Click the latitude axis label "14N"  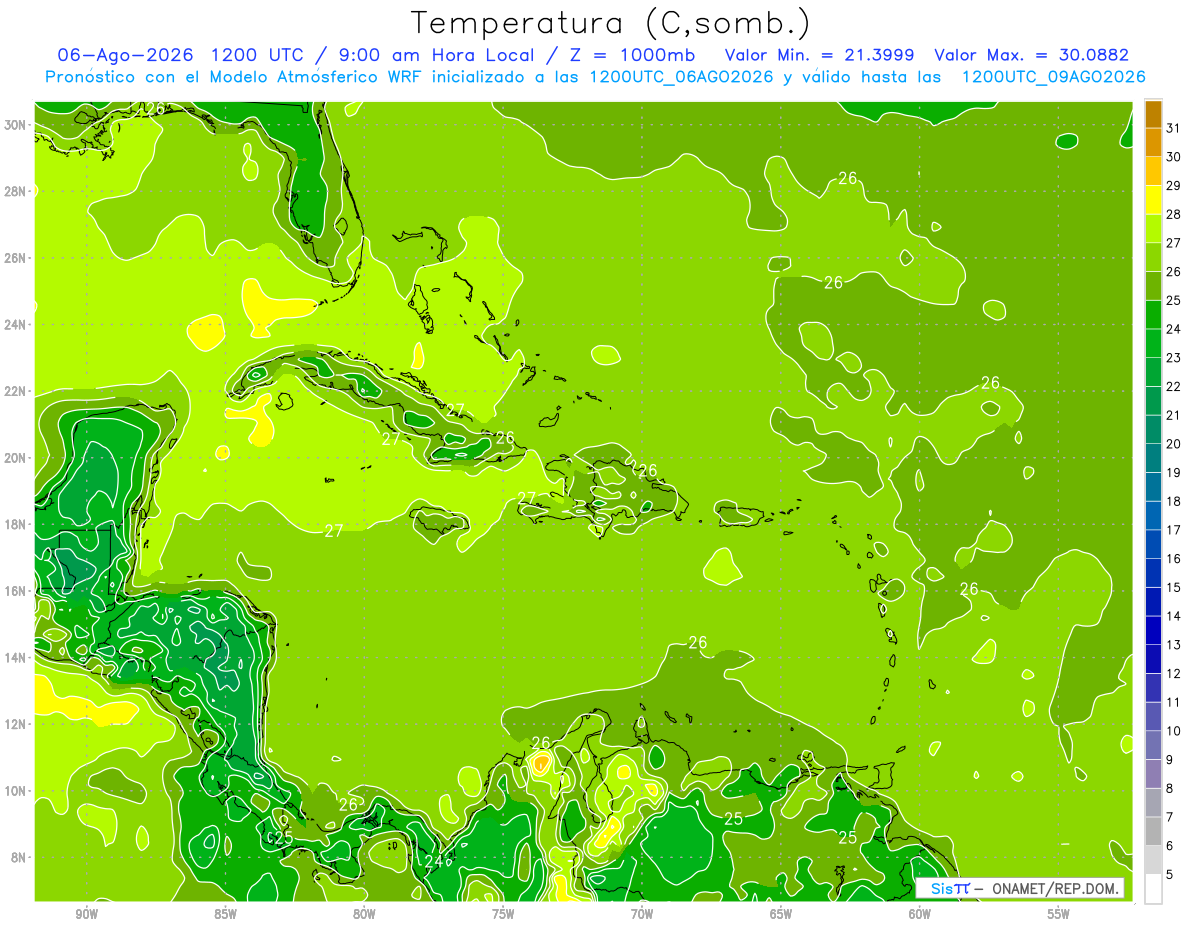pyautogui.click(x=16, y=658)
